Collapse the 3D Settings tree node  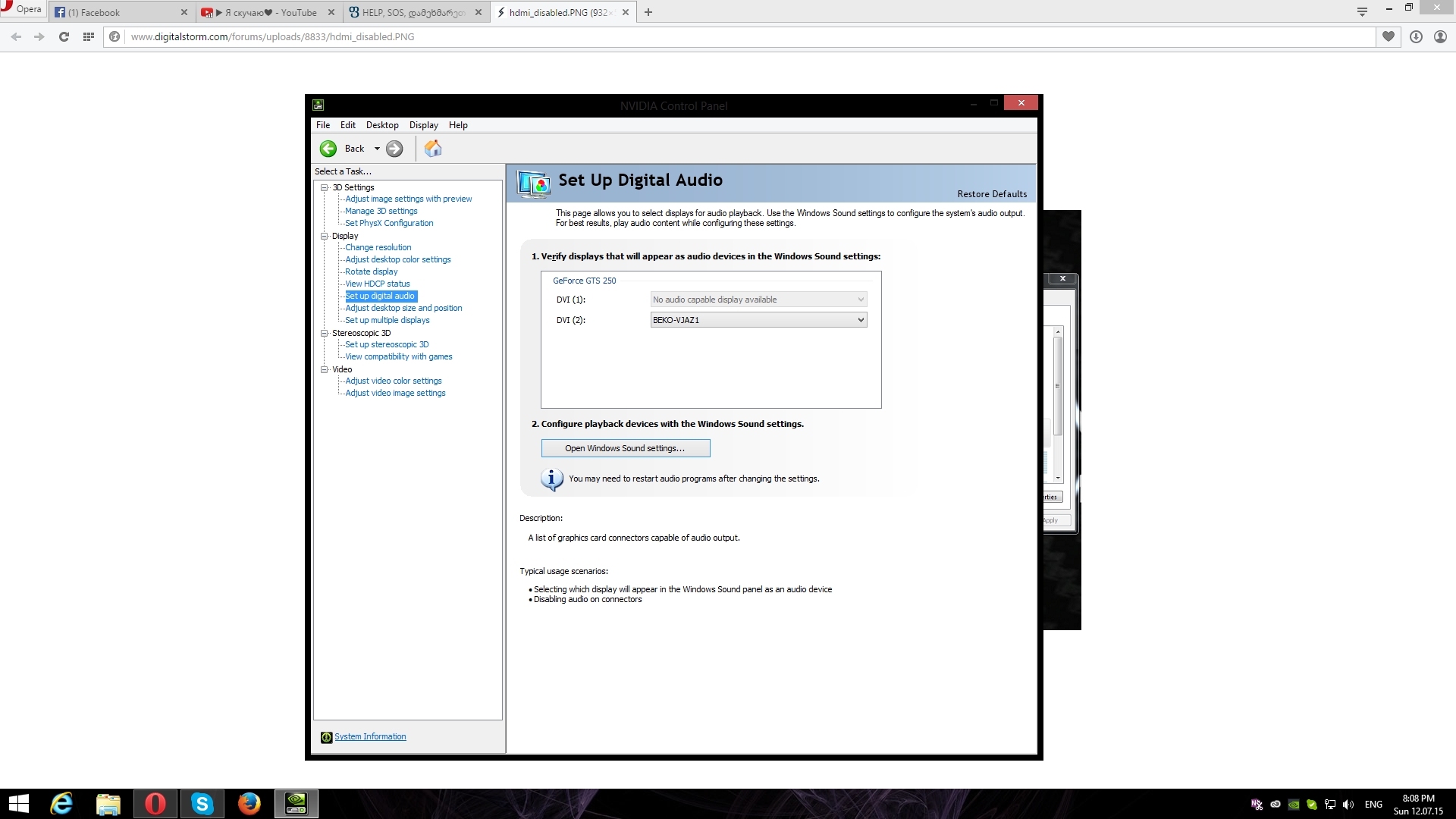(325, 187)
